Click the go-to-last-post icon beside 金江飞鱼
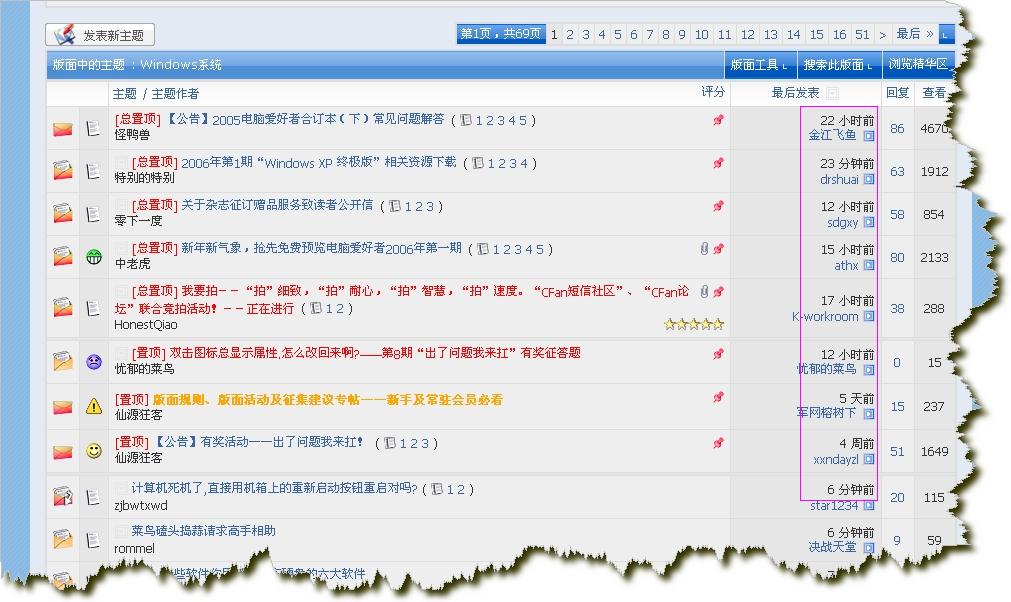The image size is (1011, 602). click(869, 136)
